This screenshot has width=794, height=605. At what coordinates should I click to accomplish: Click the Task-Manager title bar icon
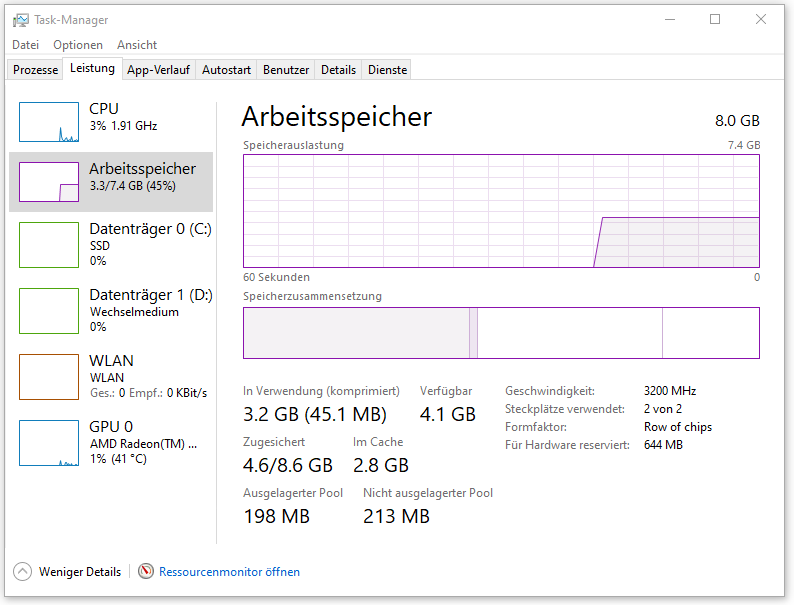[x=21, y=20]
